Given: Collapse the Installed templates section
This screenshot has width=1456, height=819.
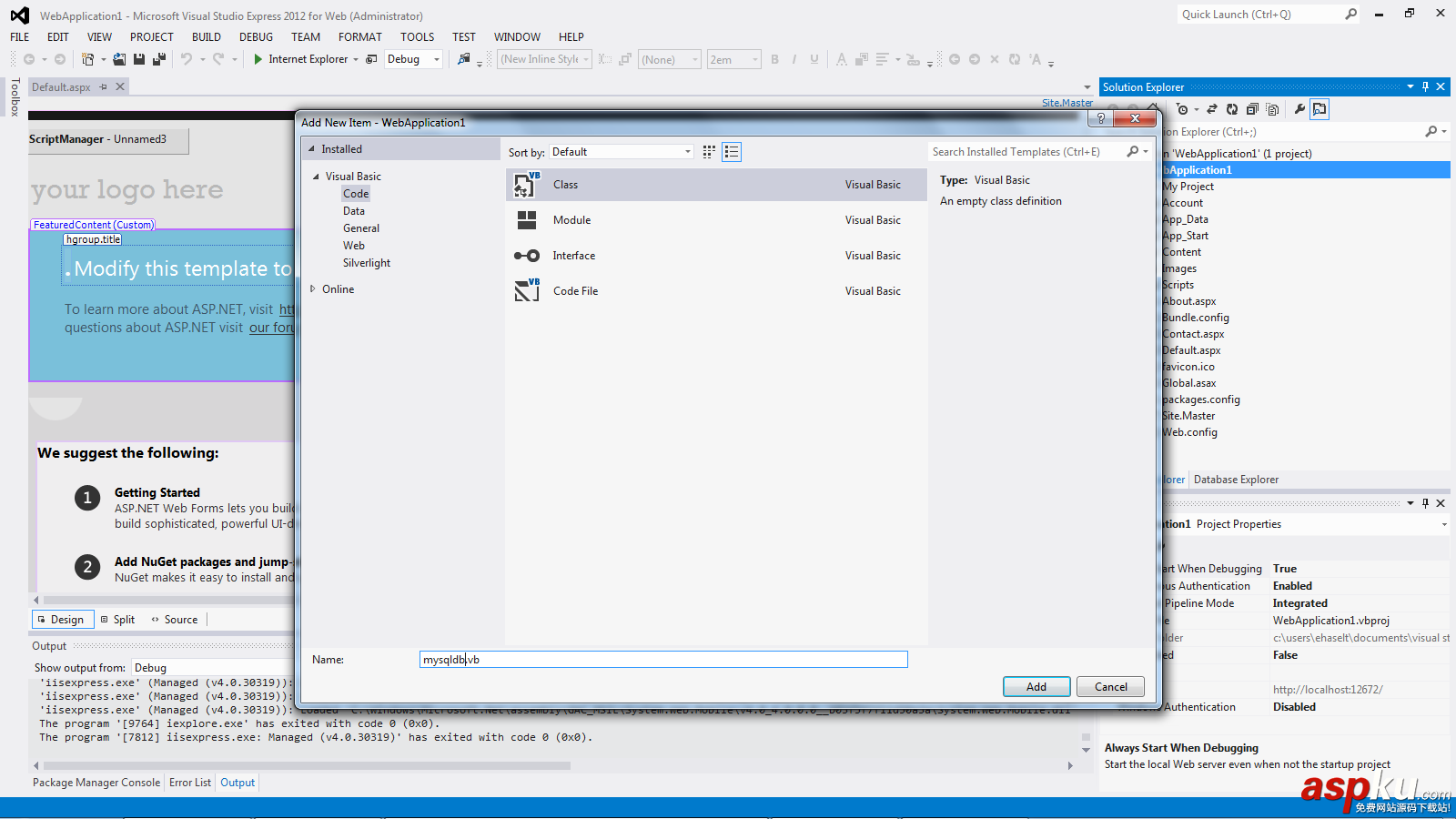Looking at the screenshot, I should [311, 149].
